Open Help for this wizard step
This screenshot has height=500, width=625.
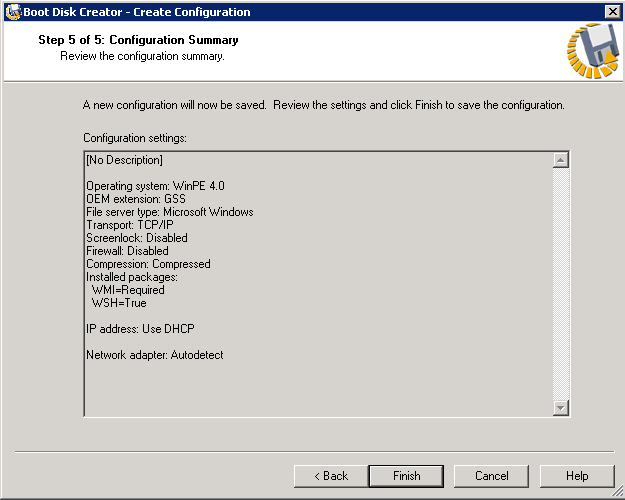577,476
